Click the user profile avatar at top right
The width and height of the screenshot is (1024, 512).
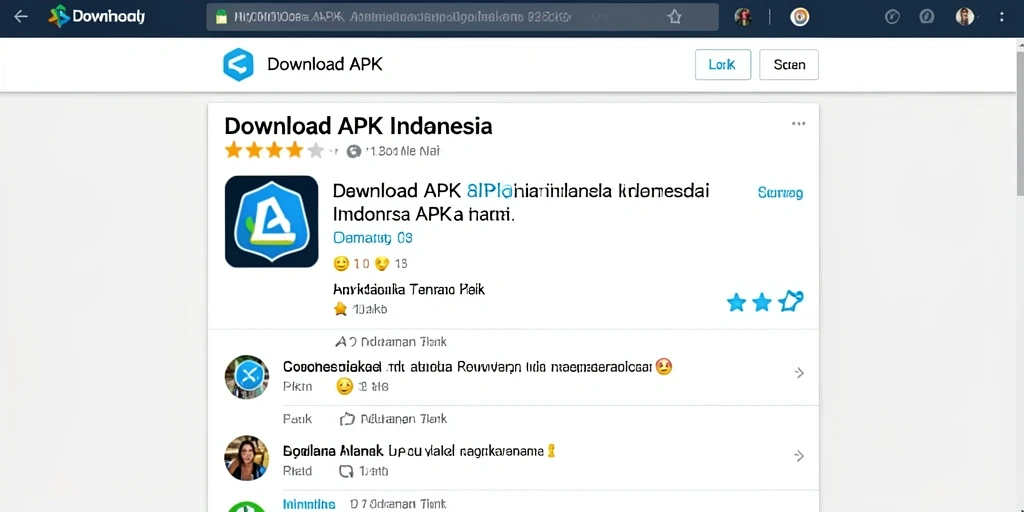965,17
